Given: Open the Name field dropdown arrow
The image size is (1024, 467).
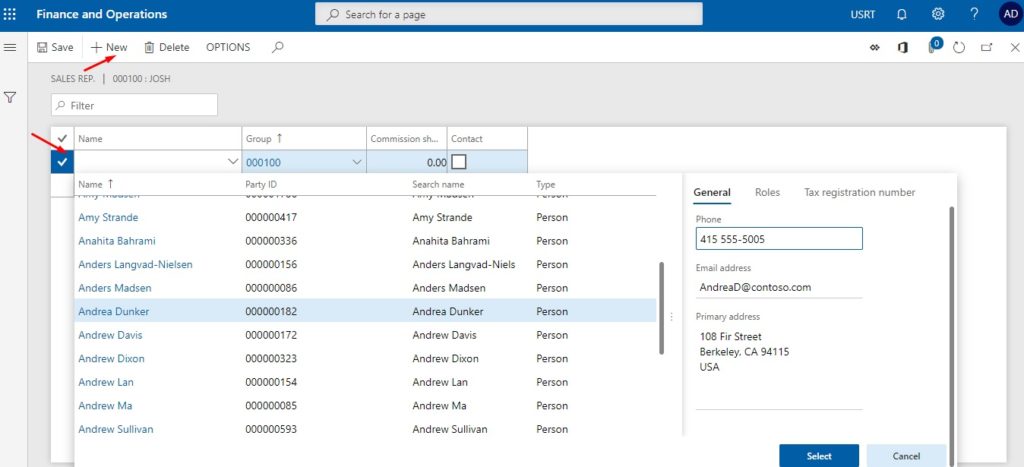Looking at the screenshot, I should click(232, 162).
